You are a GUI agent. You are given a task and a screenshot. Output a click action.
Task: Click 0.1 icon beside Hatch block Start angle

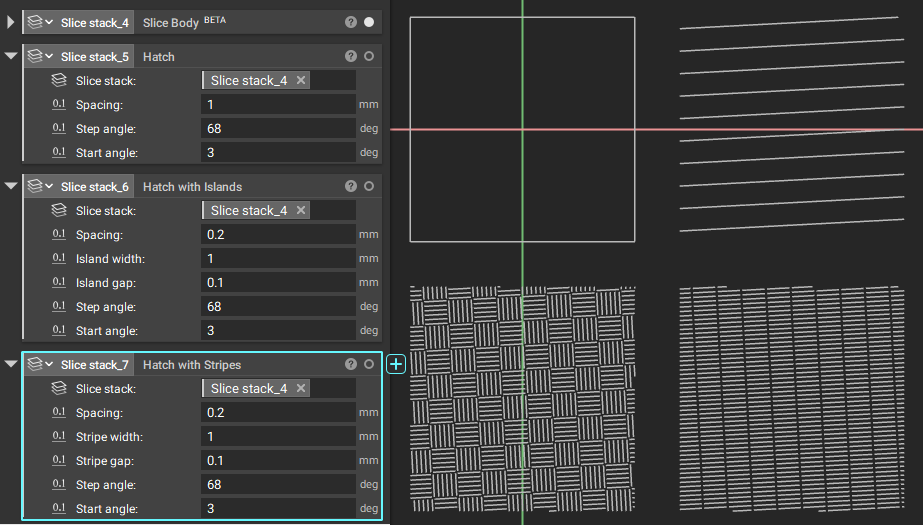tap(59, 152)
